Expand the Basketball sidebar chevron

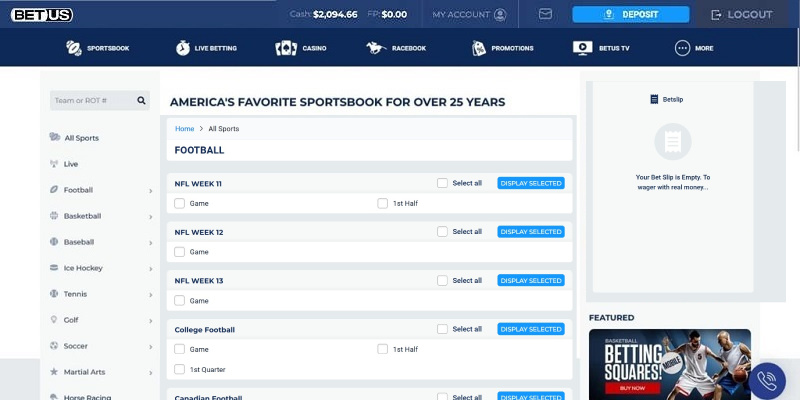[151, 217]
